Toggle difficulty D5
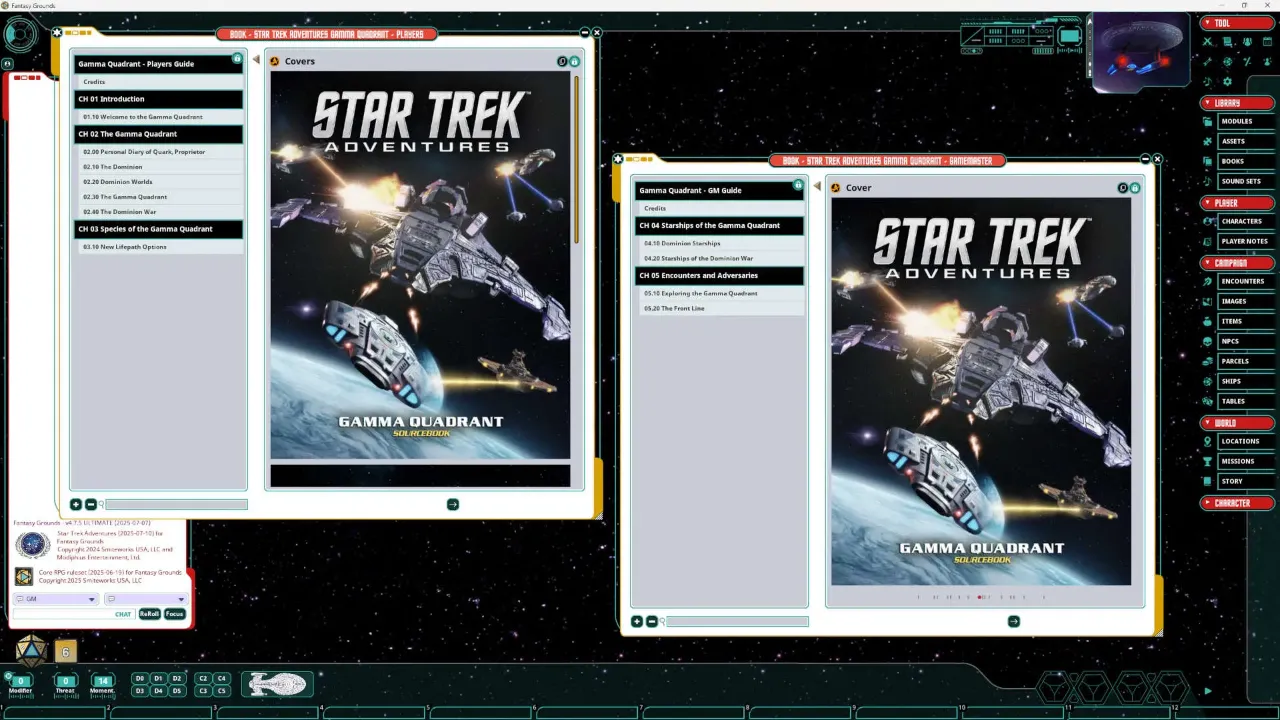This screenshot has height=720, width=1280. tap(177, 690)
